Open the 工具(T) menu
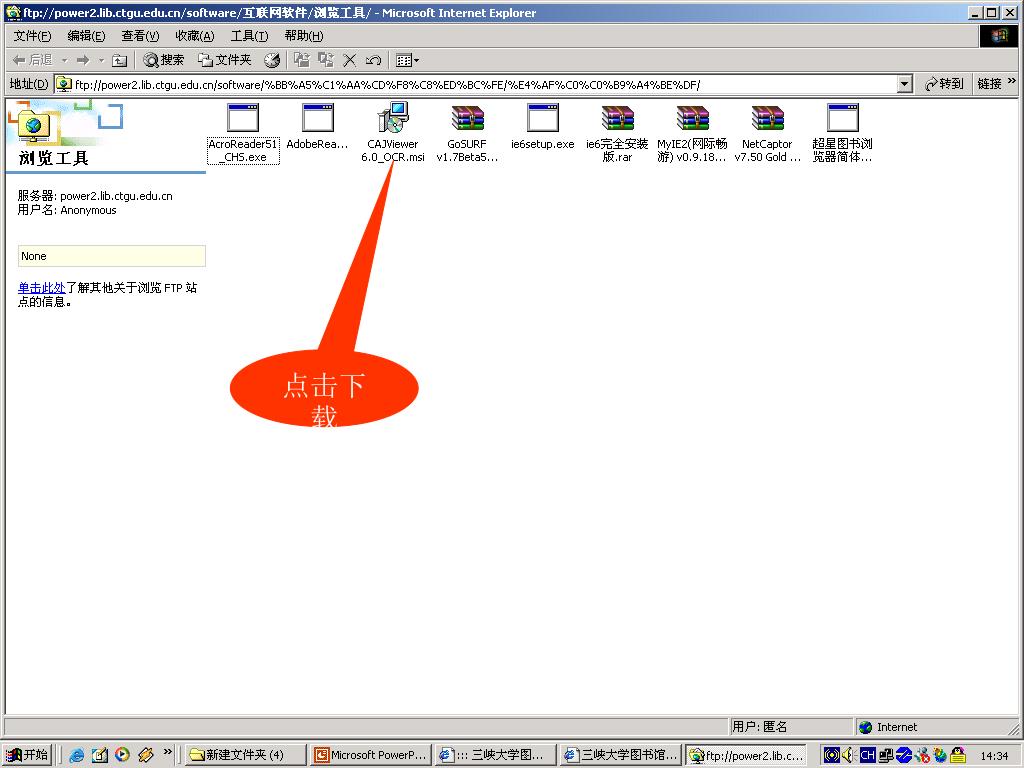The width and height of the screenshot is (1024, 768). [249, 36]
